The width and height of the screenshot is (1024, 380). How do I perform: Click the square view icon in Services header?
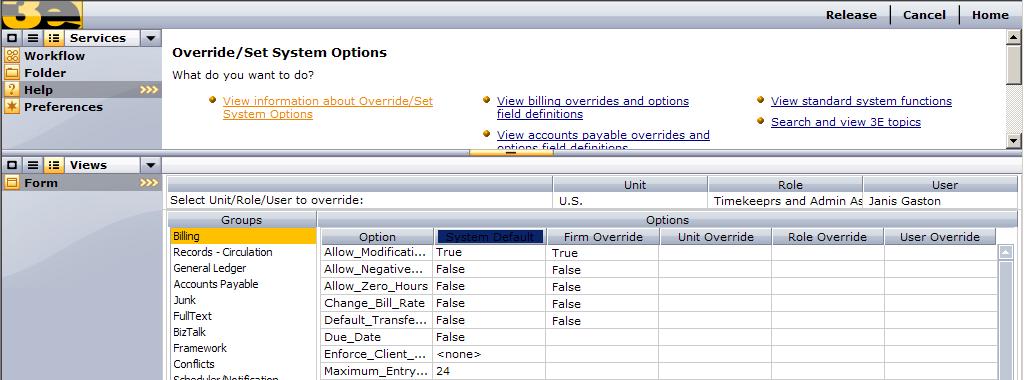point(12,38)
